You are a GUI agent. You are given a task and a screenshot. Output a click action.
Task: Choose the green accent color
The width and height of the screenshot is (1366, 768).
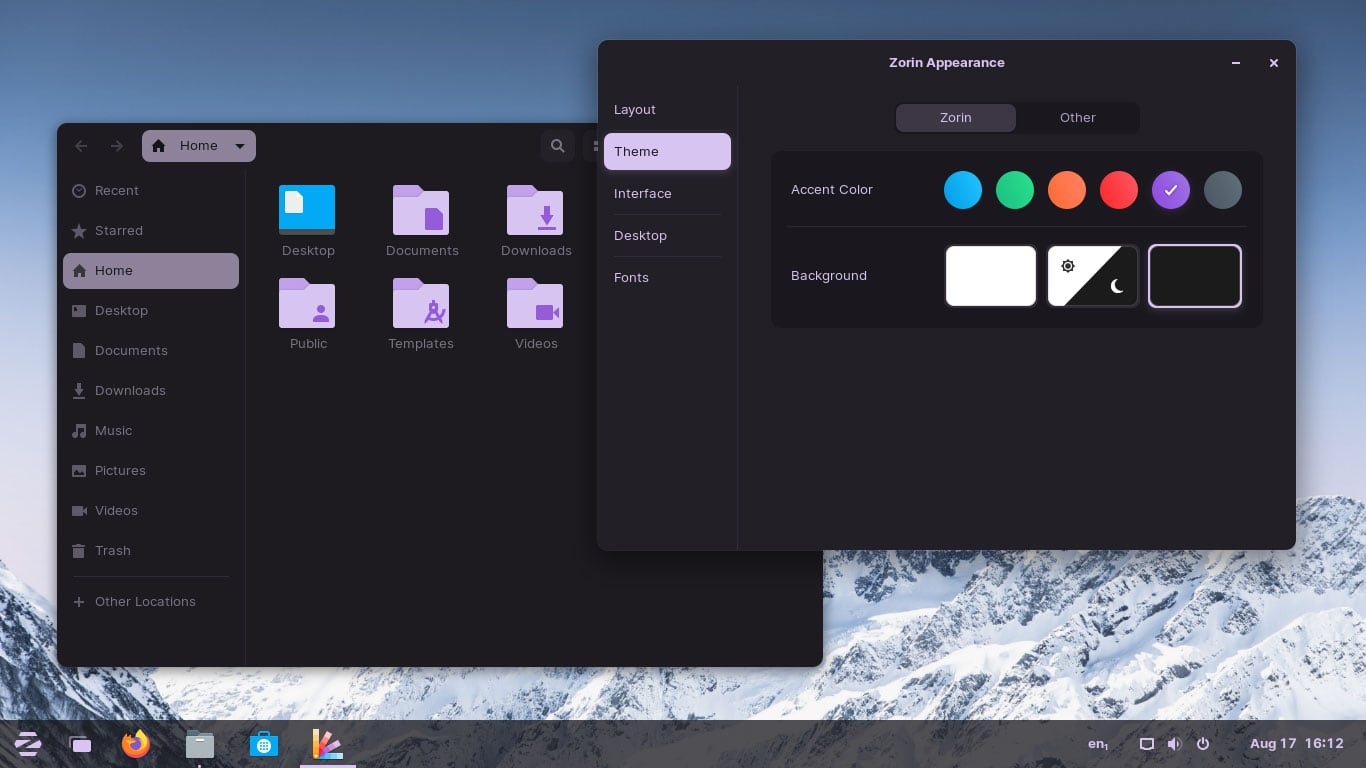point(1014,190)
